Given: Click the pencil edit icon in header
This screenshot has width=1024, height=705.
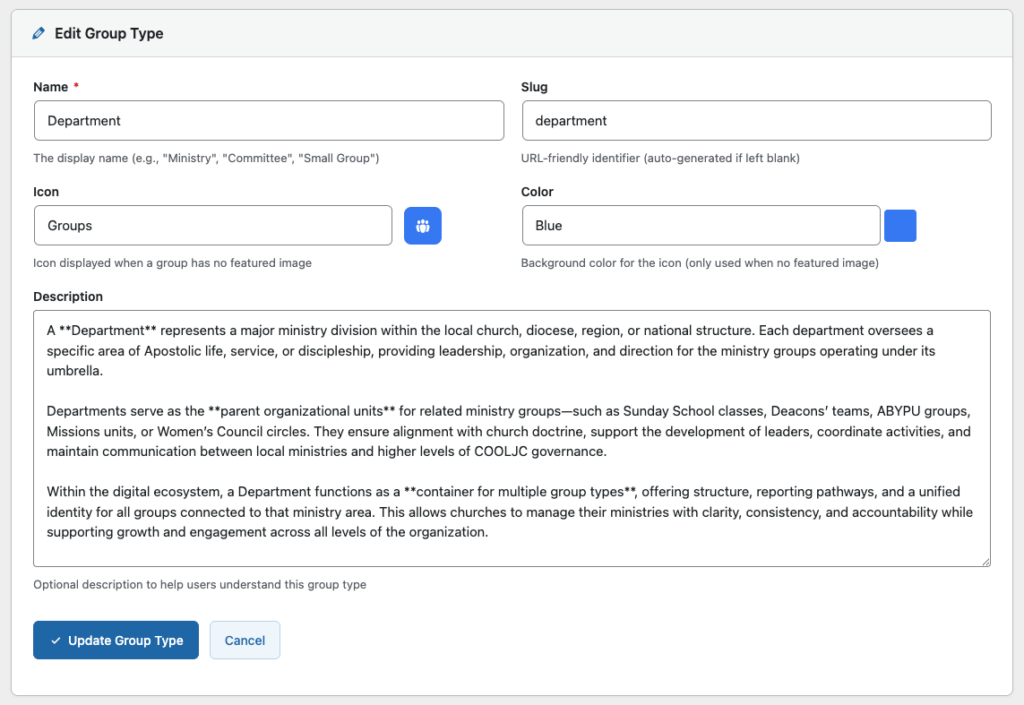Looking at the screenshot, I should click(39, 33).
